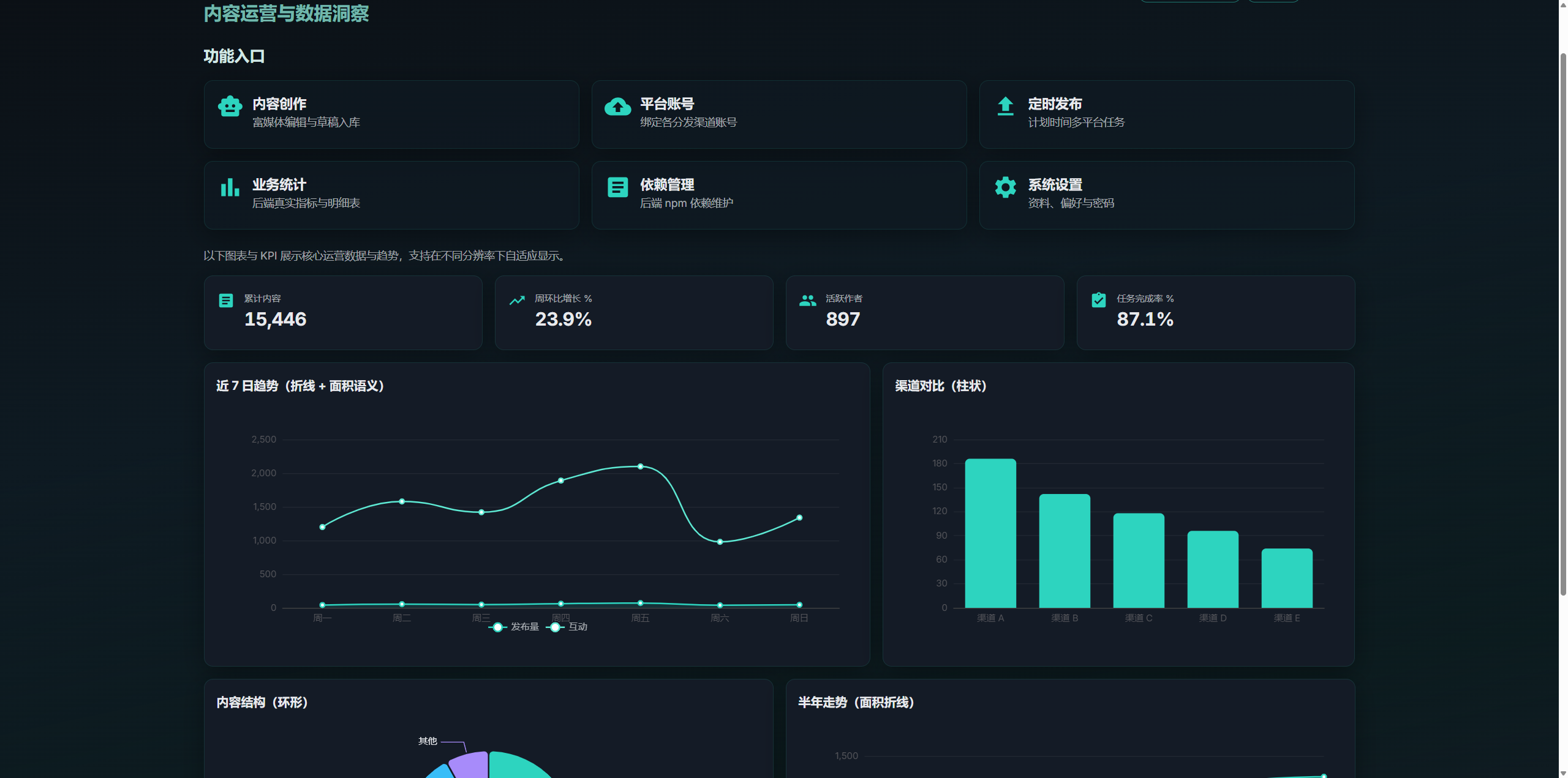Click the 业务统计 bar chart icon
This screenshot has height=778, width=1568.
coord(230,187)
